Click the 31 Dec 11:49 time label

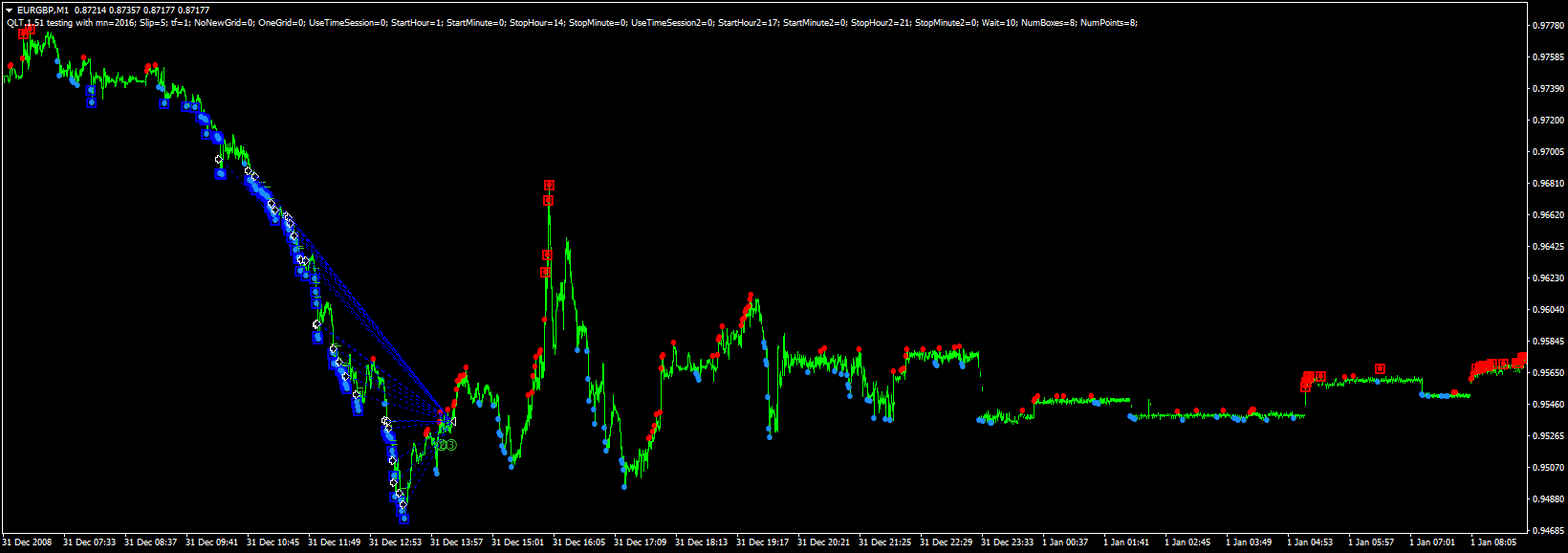pyautogui.click(x=335, y=542)
